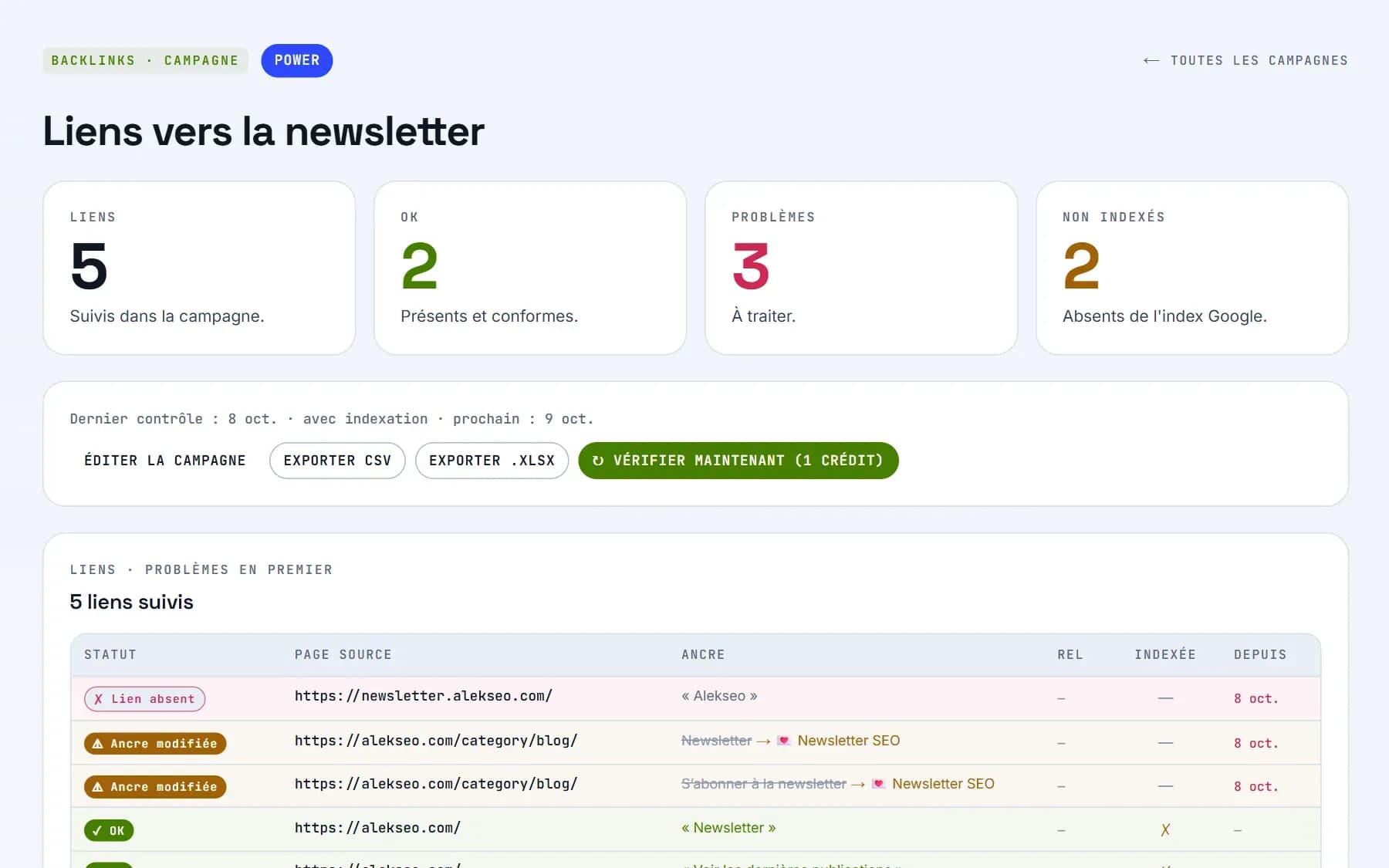Click warning icon of second Ancre modifiée badge
The image size is (1389, 868).
pos(97,787)
